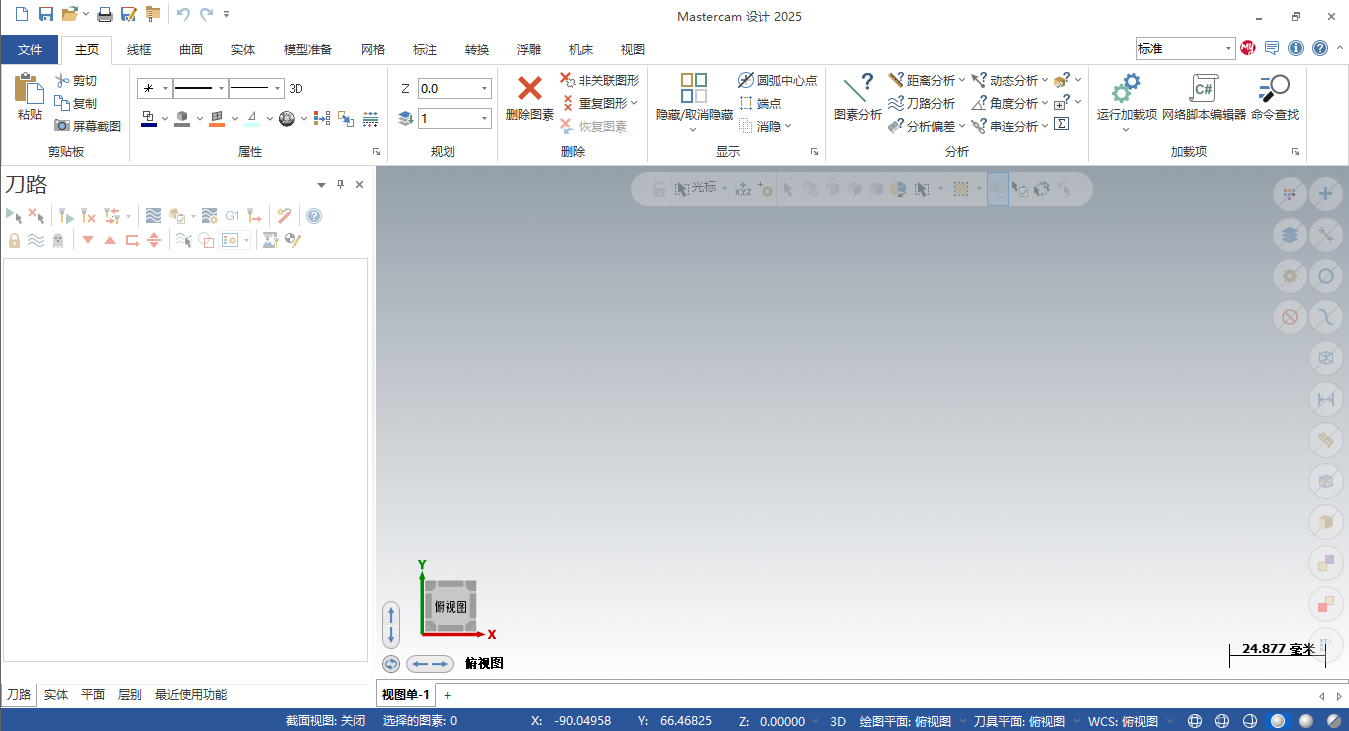The image size is (1349, 731).
Task: Add a new view sheet with plus
Action: (x=448, y=695)
